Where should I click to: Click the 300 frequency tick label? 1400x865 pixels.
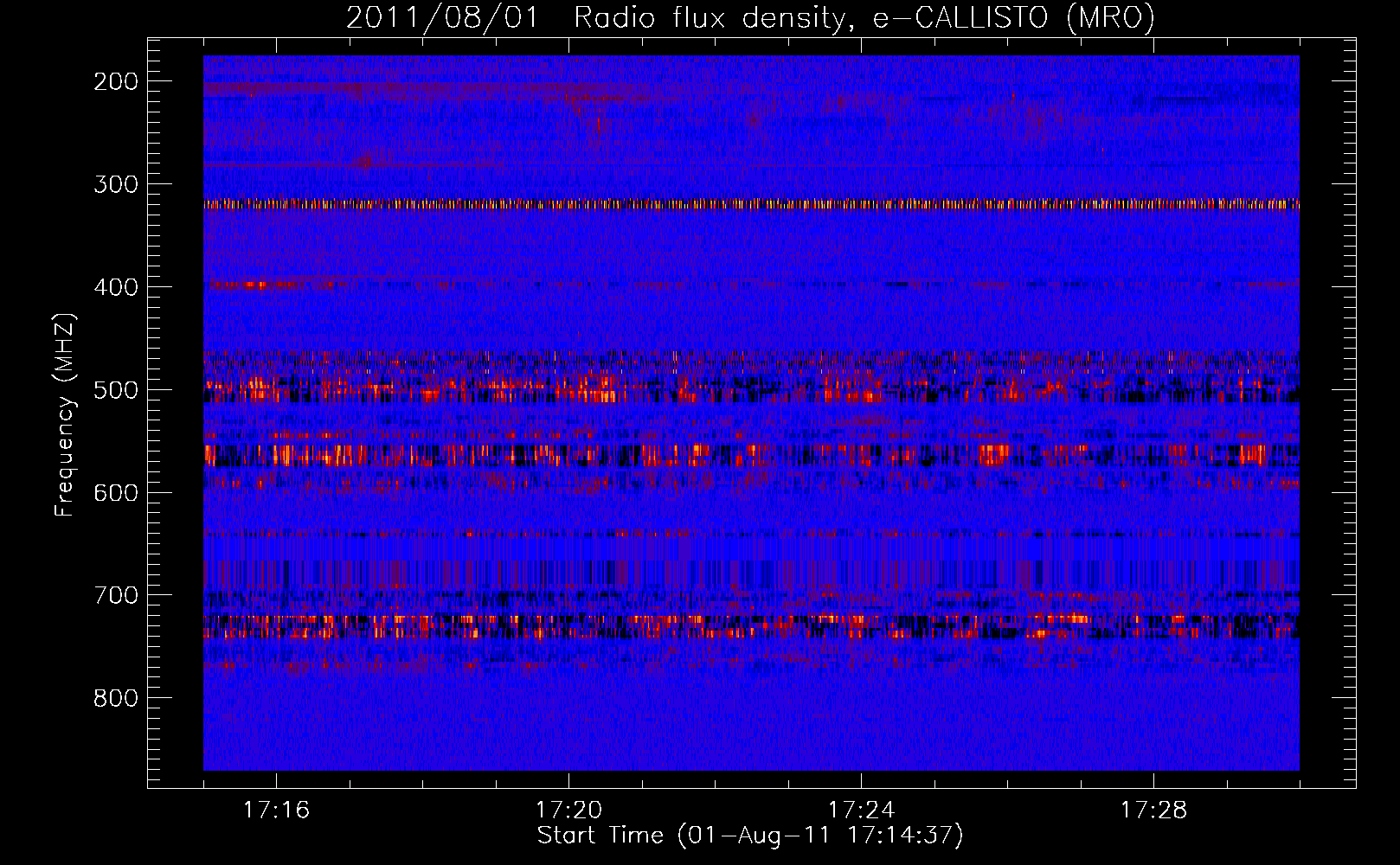[x=115, y=184]
